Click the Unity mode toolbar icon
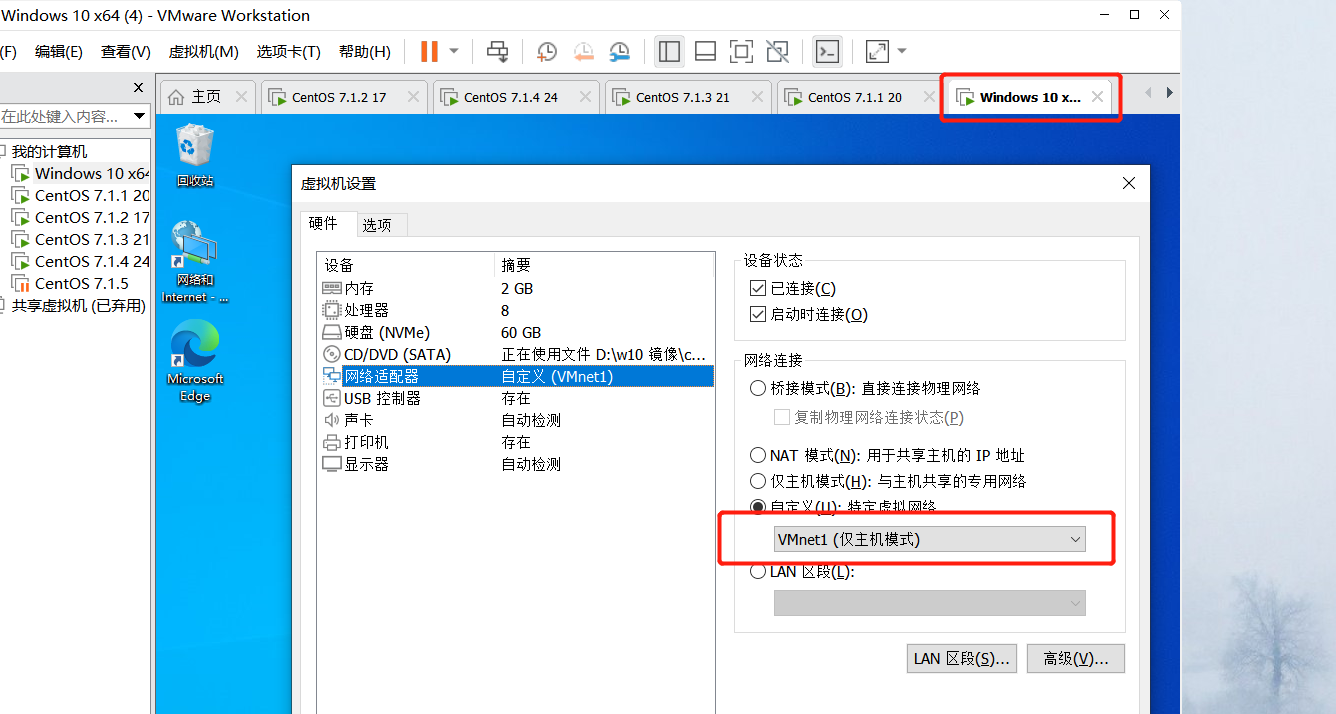 [x=777, y=51]
